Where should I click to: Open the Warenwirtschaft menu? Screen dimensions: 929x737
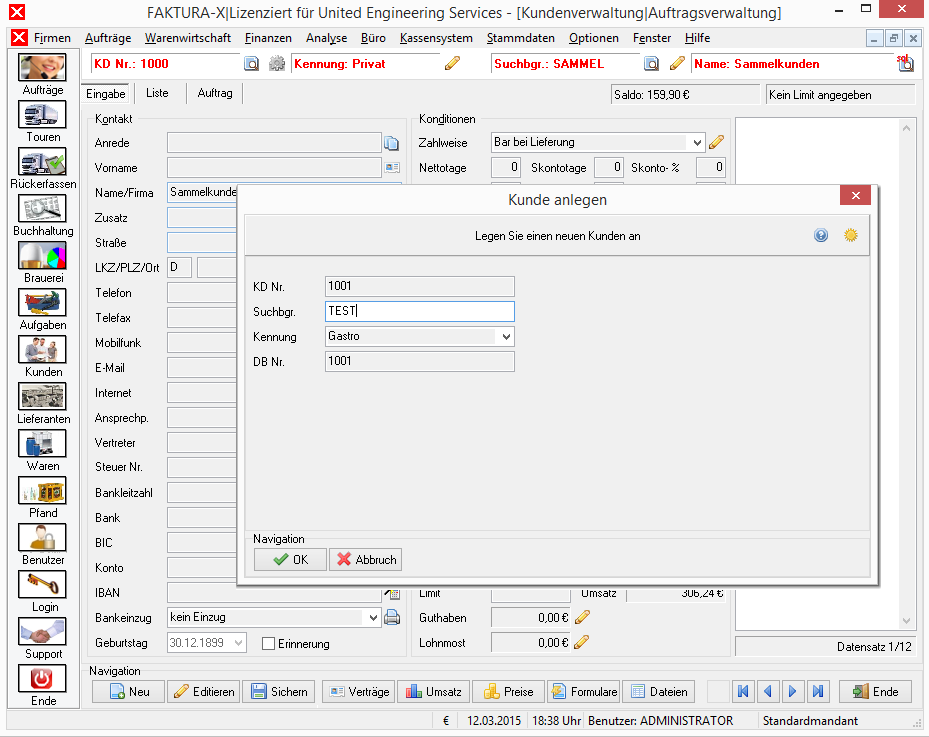pyautogui.click(x=188, y=38)
